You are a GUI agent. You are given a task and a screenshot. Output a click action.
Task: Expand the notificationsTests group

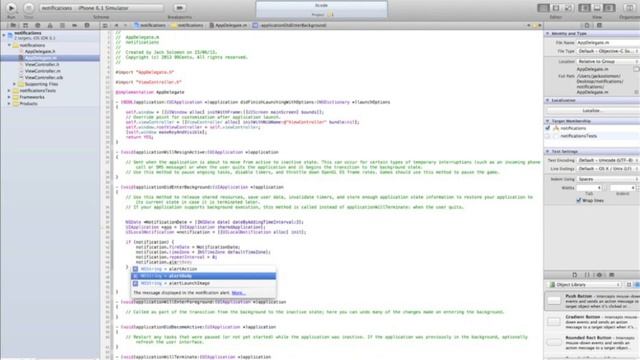click(9, 91)
